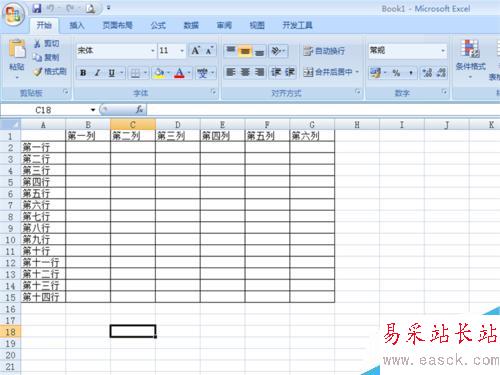Open fill color dropdown arrow

168,73
